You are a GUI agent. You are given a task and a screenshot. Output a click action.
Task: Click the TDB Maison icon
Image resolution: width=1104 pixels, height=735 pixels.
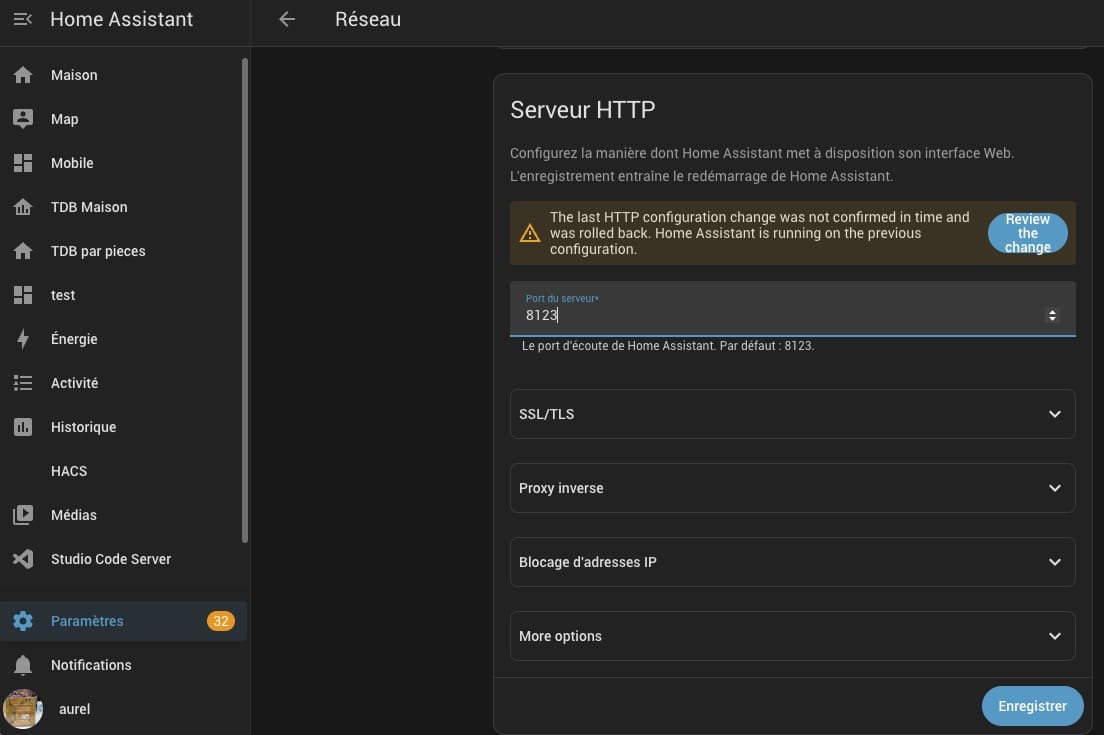pos(23,207)
